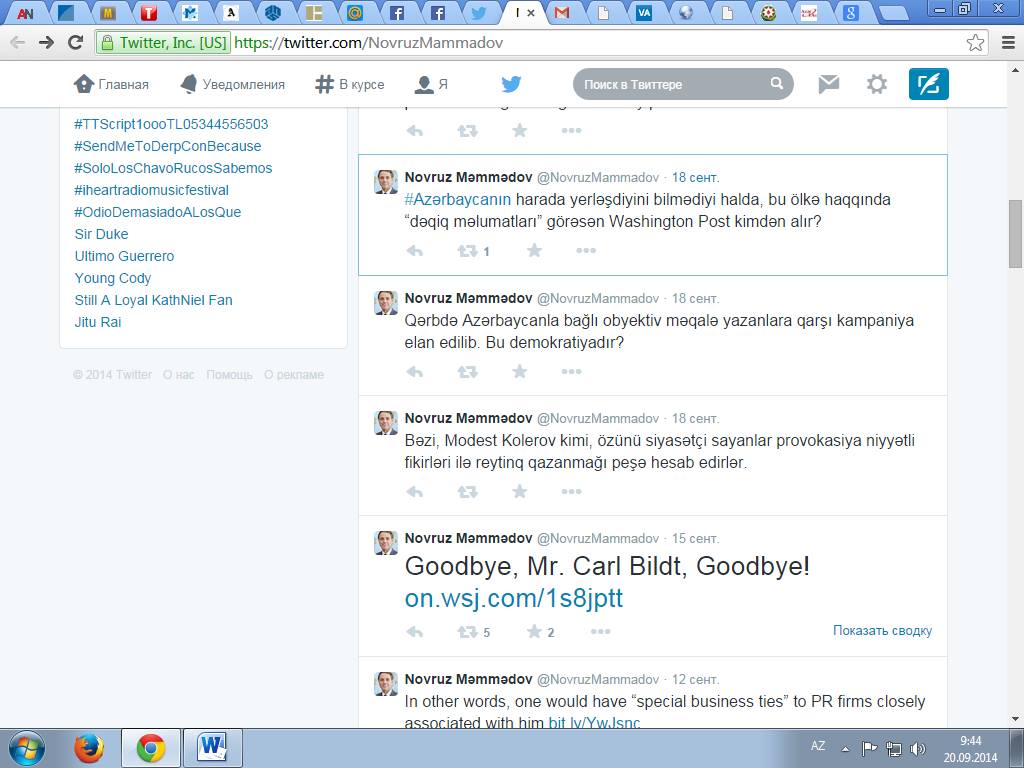
Task: Click into the Поиск в Твиттере search field
Action: (x=673, y=84)
